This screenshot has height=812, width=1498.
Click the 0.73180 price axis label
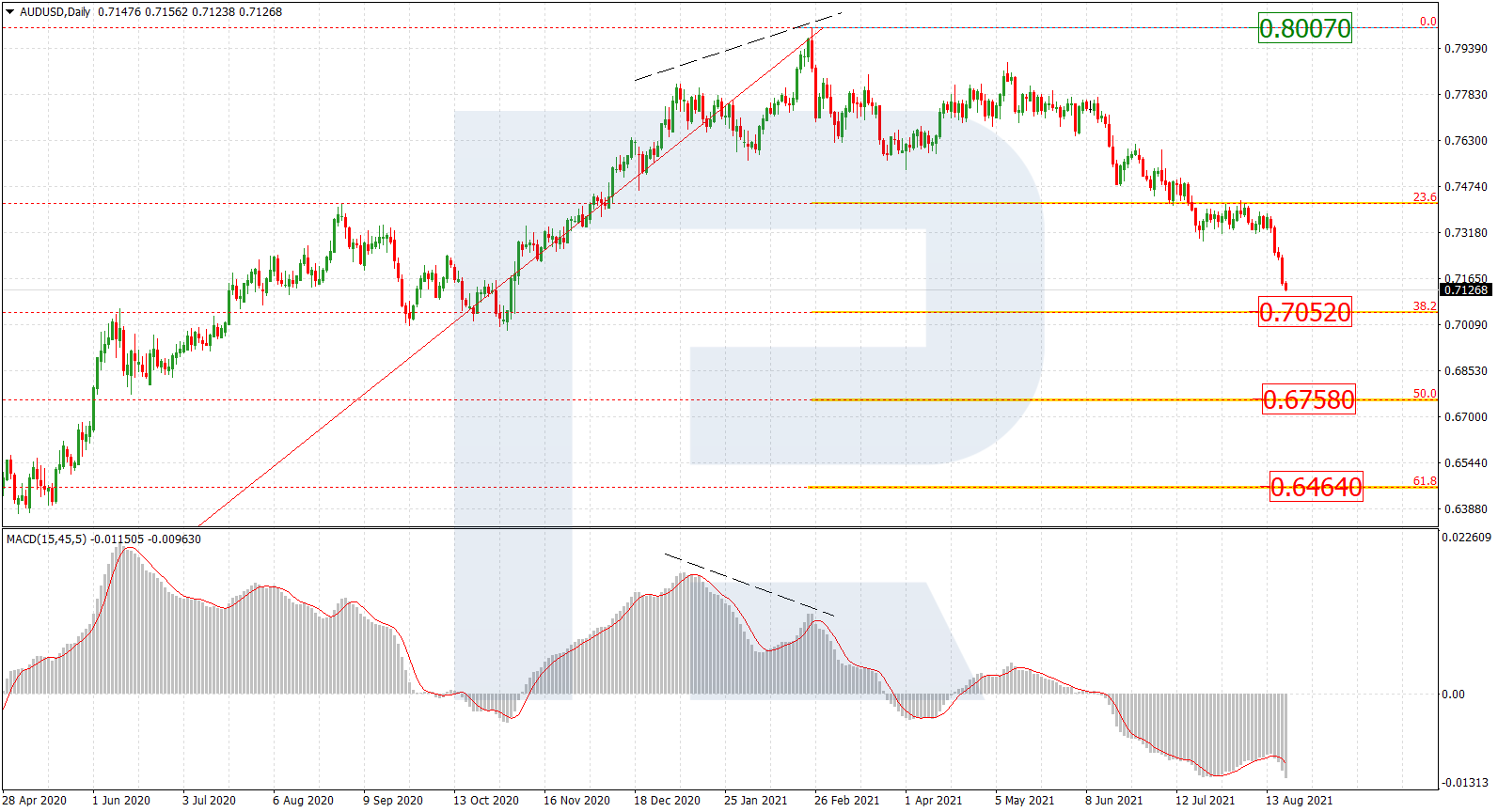pyautogui.click(x=1466, y=233)
